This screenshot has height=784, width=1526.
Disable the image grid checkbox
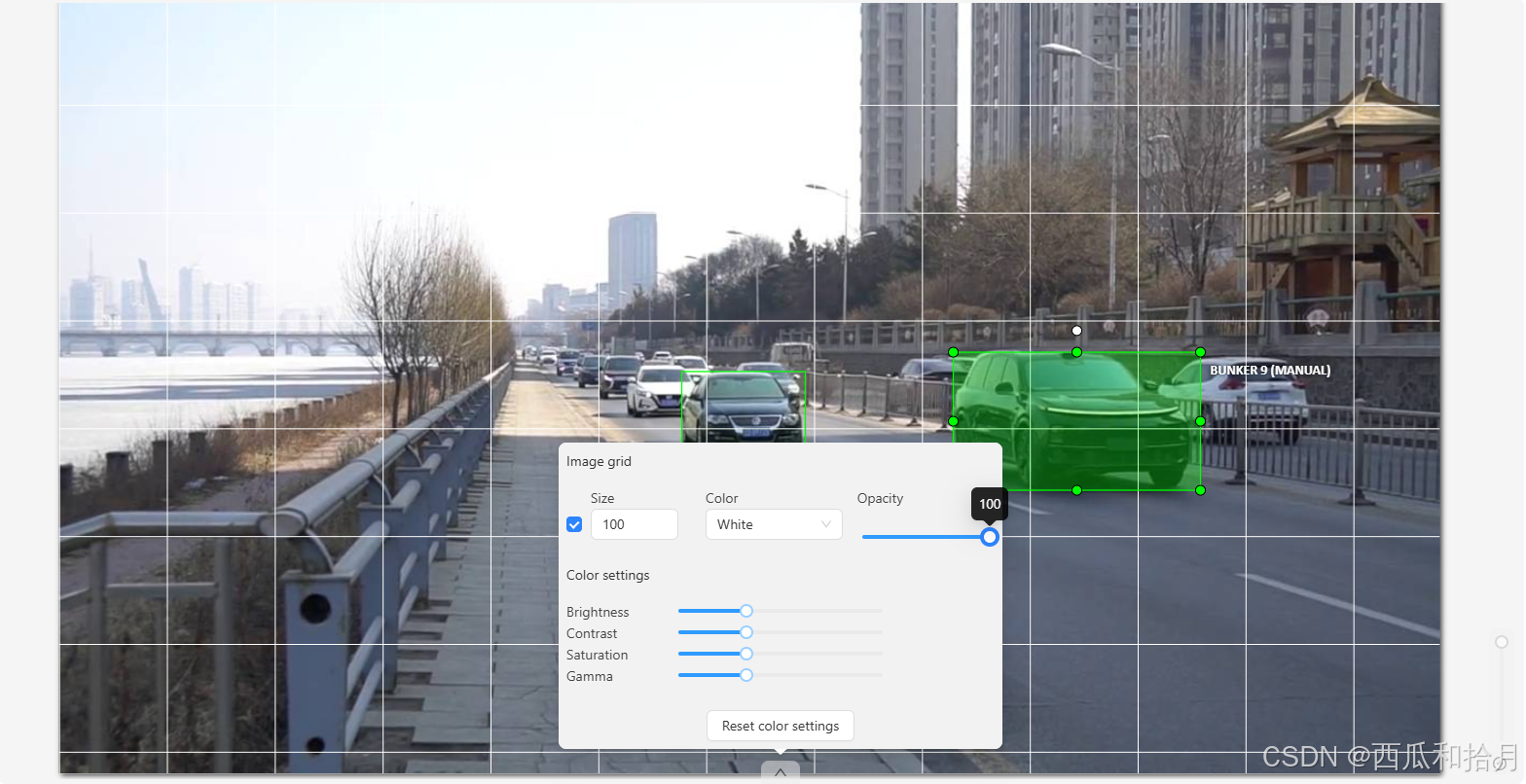coord(574,524)
